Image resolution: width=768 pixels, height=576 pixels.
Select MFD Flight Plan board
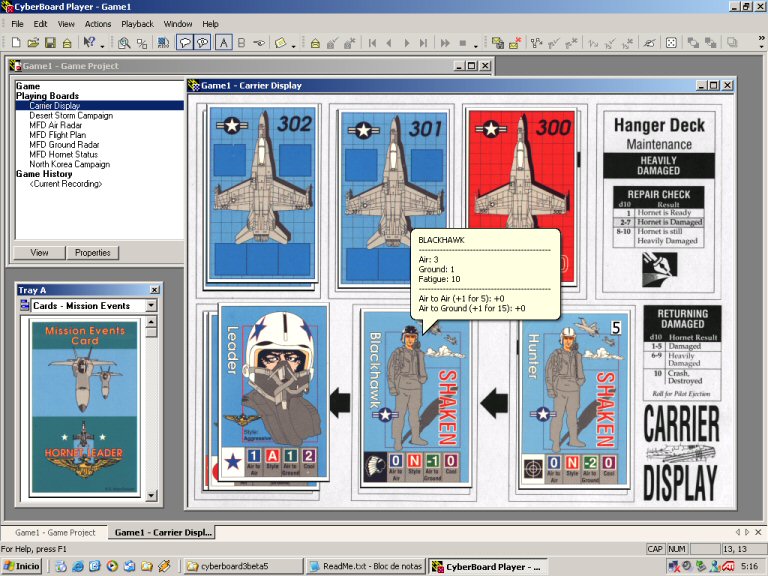(57, 135)
